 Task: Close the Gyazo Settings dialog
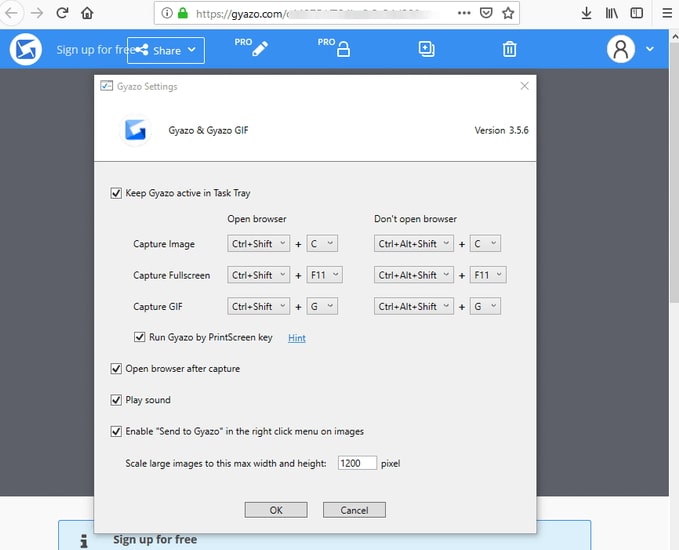point(524,86)
